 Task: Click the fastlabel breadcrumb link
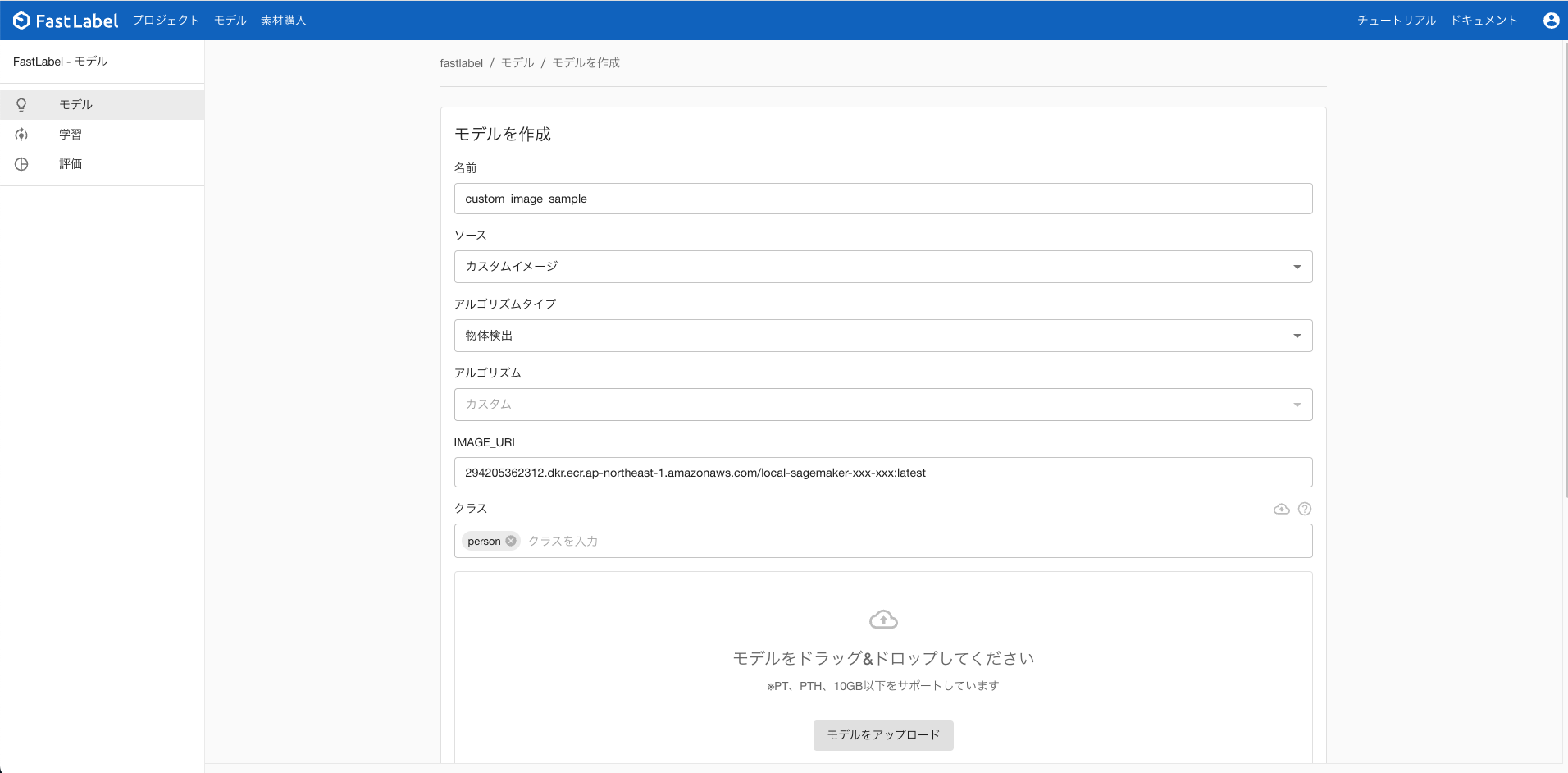(461, 63)
